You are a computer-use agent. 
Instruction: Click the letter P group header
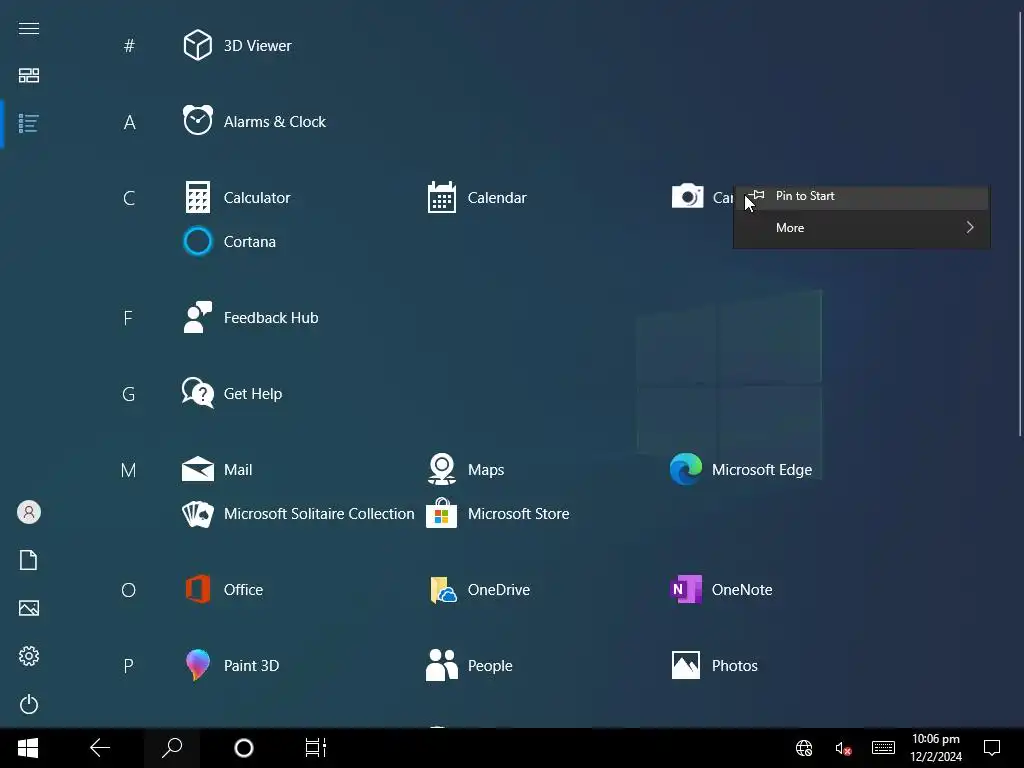(128, 666)
